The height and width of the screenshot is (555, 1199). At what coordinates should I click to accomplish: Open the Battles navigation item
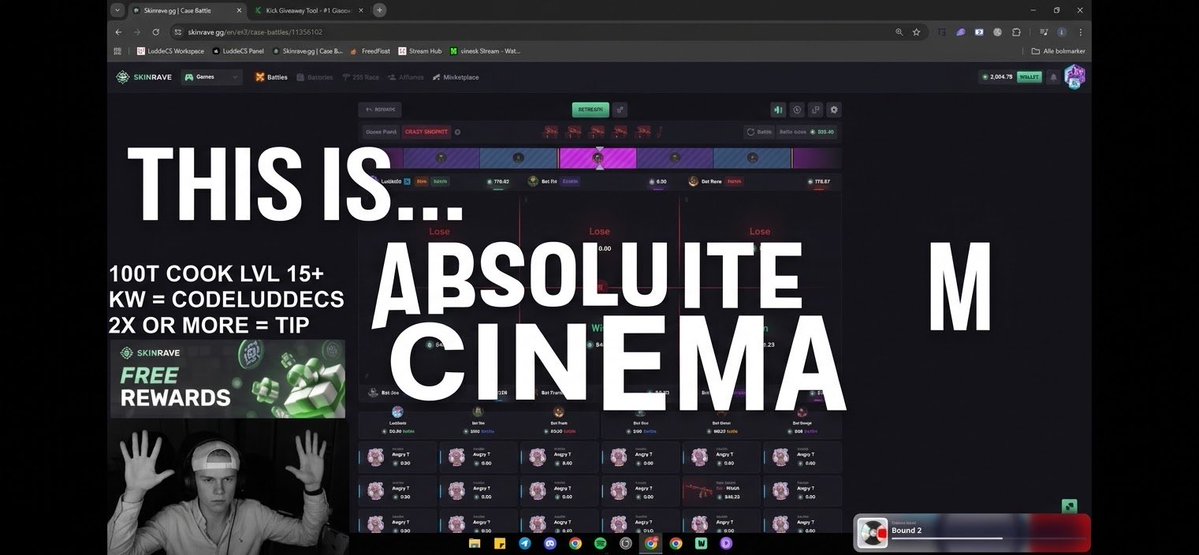pyautogui.click(x=271, y=77)
